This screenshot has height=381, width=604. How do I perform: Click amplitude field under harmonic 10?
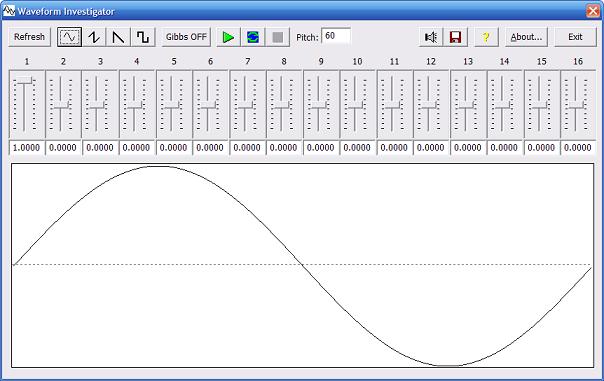[357, 148]
